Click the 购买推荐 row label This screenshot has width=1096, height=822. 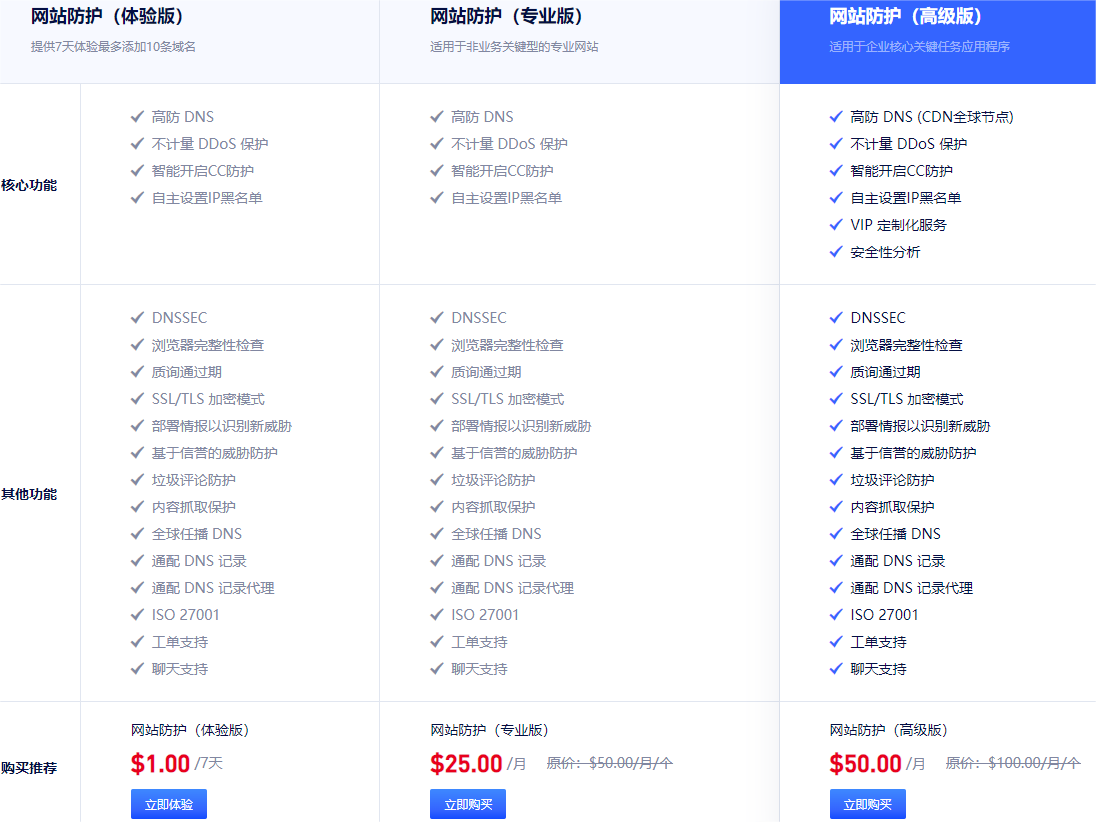tap(29, 768)
